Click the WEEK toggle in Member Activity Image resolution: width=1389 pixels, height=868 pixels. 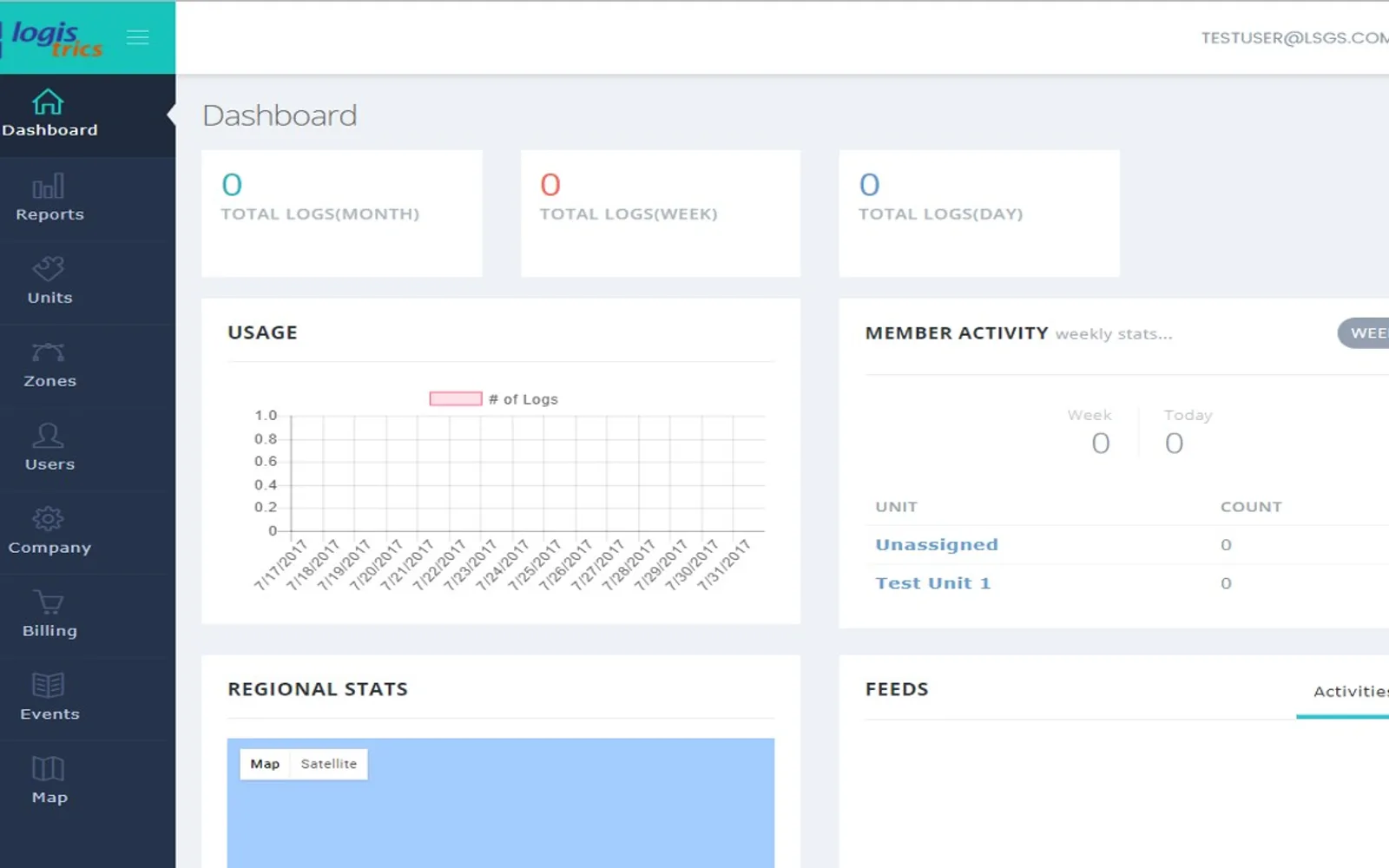pos(1365,333)
